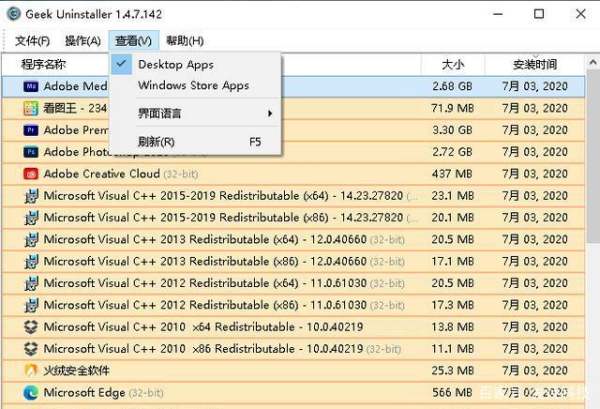Click the 2.68 GB size cell
600x409 pixels.
452,86
